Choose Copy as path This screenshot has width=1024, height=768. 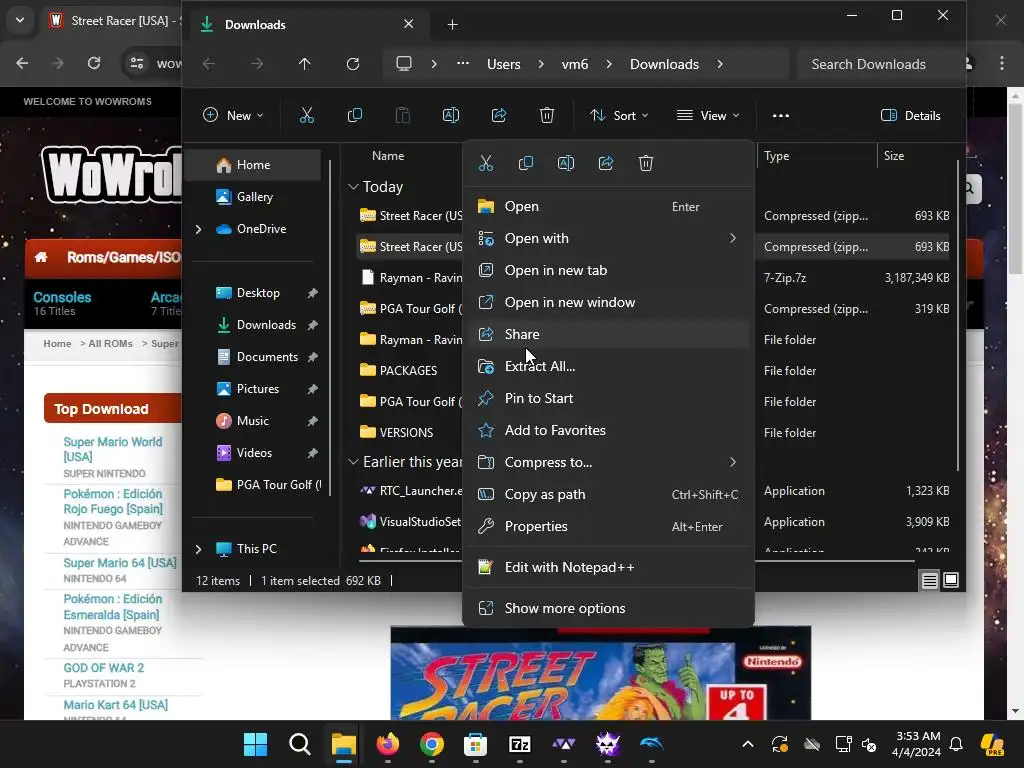click(609, 494)
